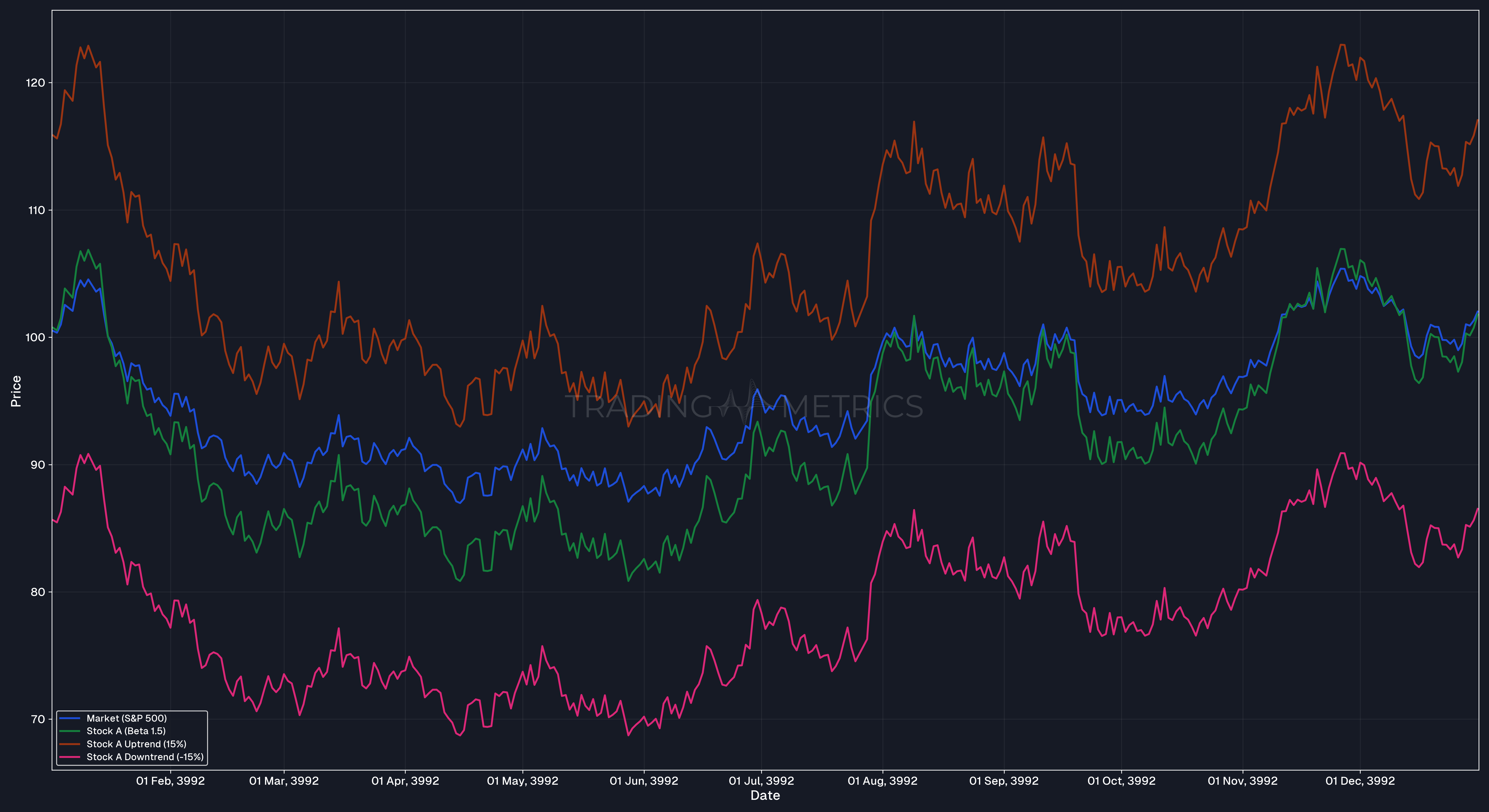The image size is (1489, 812).
Task: Click the 01 May, 3992 date label
Action: pyautogui.click(x=523, y=781)
